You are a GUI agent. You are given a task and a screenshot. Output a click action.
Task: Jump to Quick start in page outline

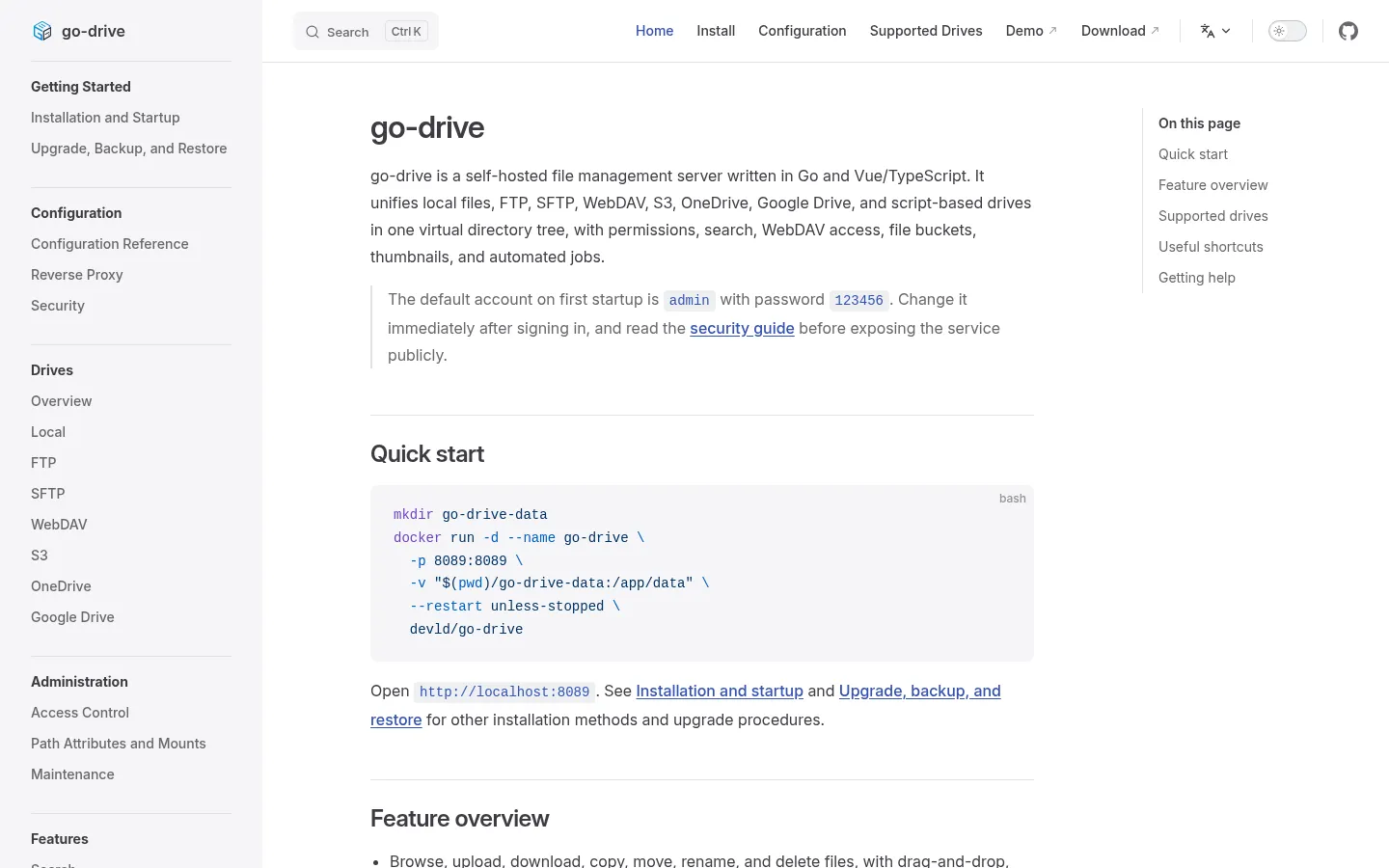point(1193,154)
